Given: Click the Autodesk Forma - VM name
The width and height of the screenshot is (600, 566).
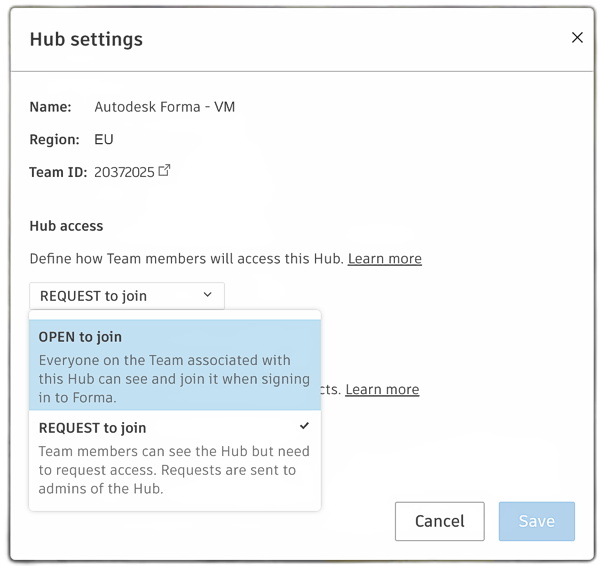Looking at the screenshot, I should [165, 106].
